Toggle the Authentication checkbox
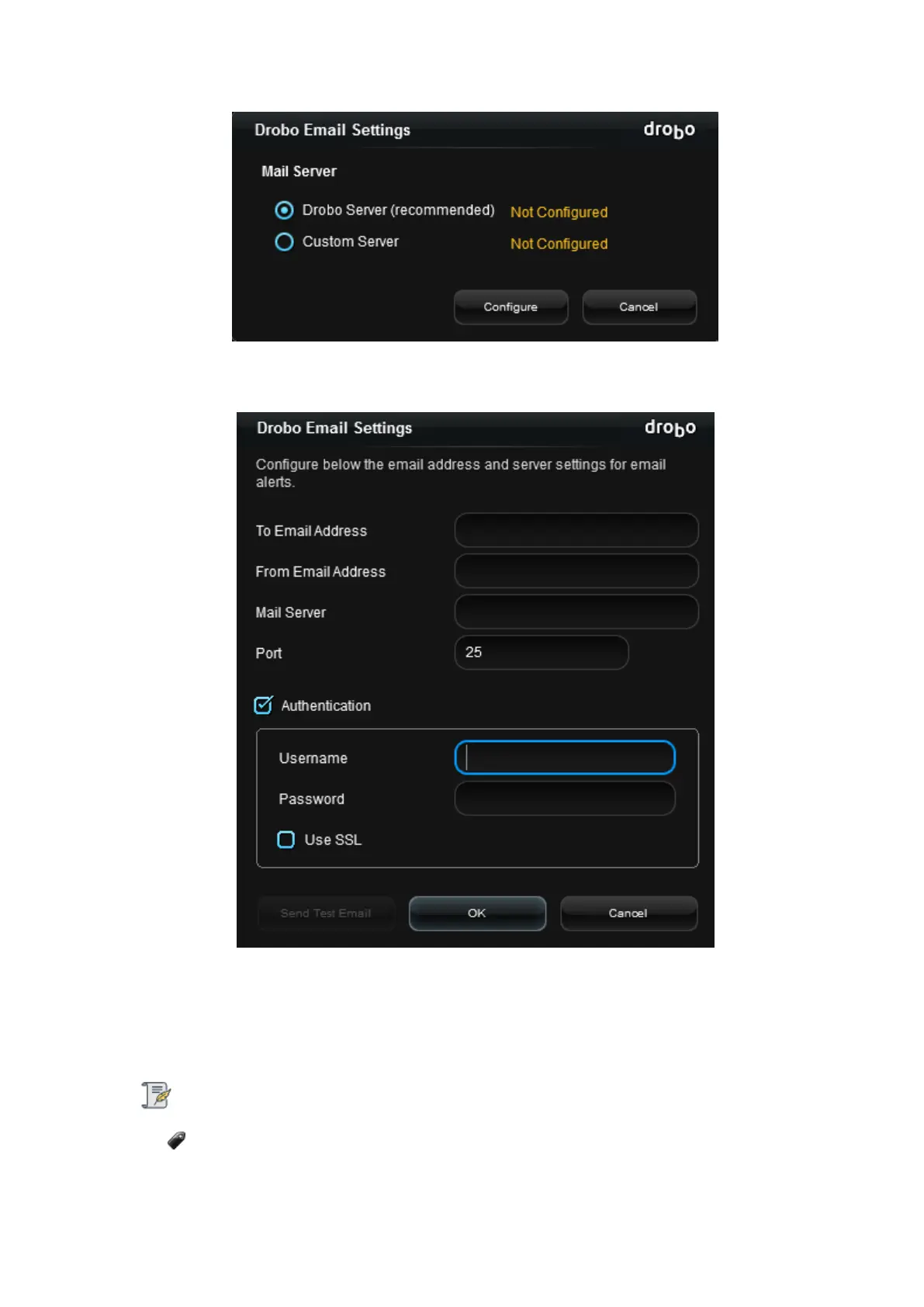This screenshot has width=924, height=1307. coord(263,705)
